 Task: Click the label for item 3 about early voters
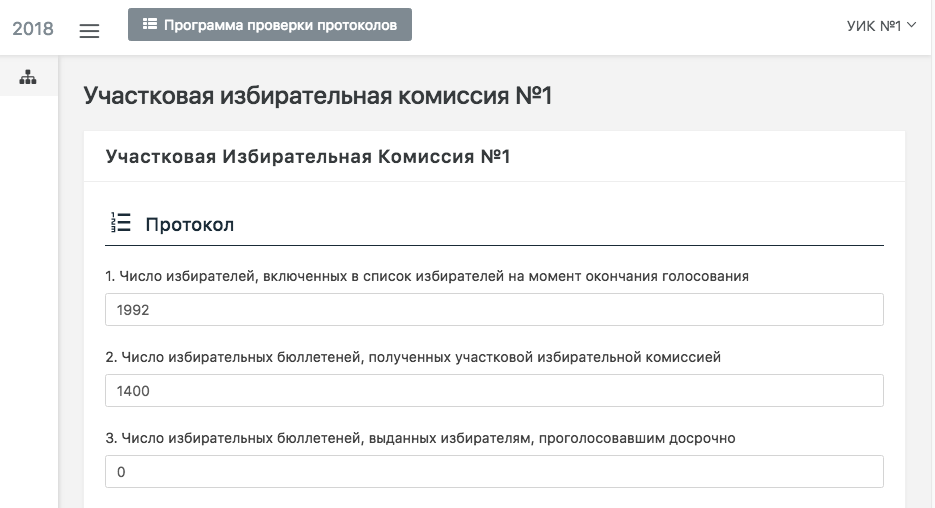pyautogui.click(x=421, y=438)
